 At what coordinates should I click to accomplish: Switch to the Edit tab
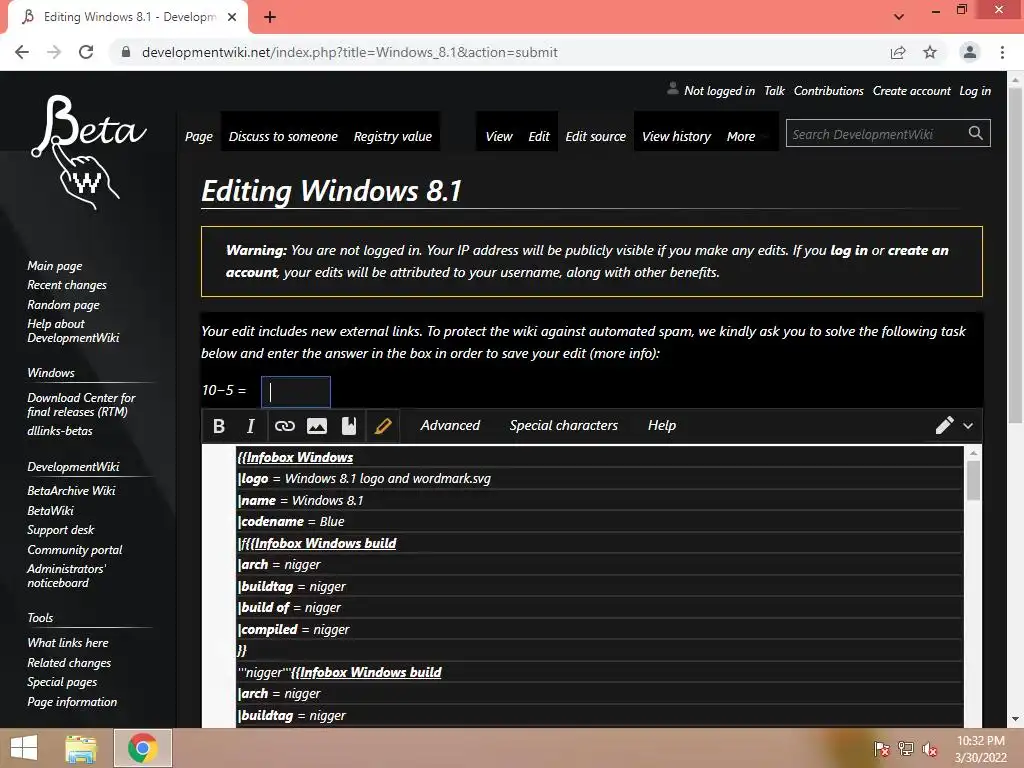click(x=539, y=136)
